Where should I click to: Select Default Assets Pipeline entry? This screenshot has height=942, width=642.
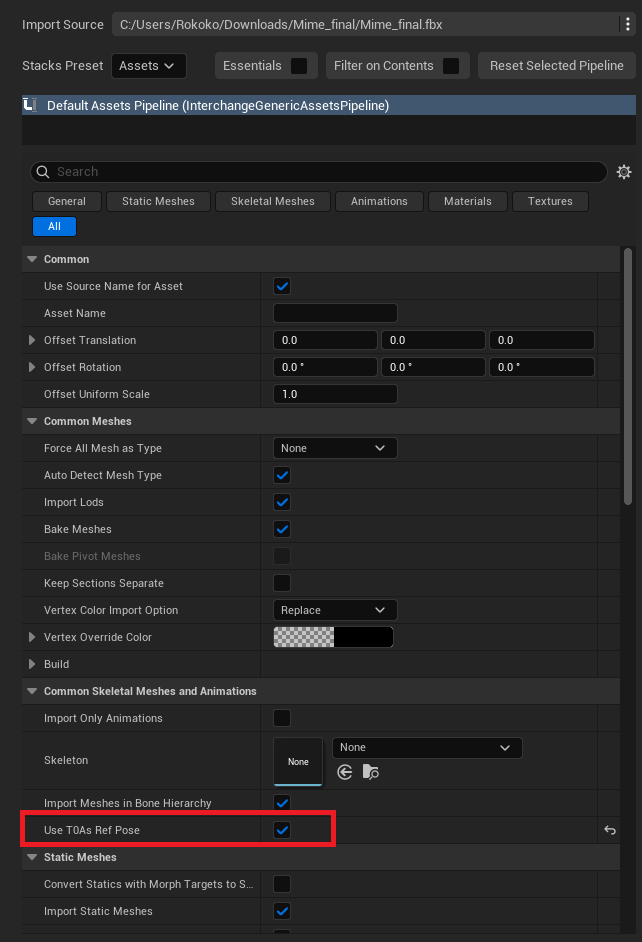pos(329,105)
